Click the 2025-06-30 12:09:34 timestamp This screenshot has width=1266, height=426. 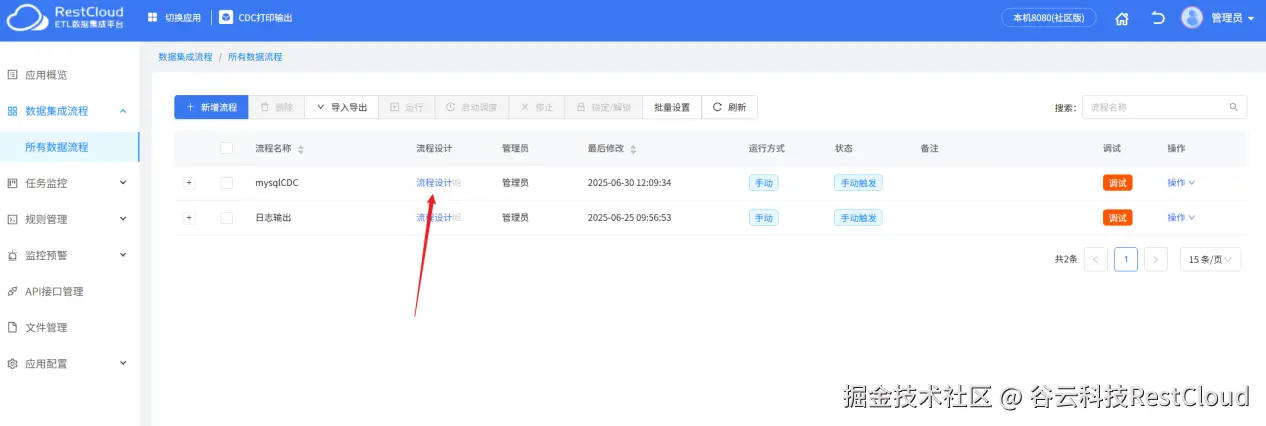coord(629,183)
